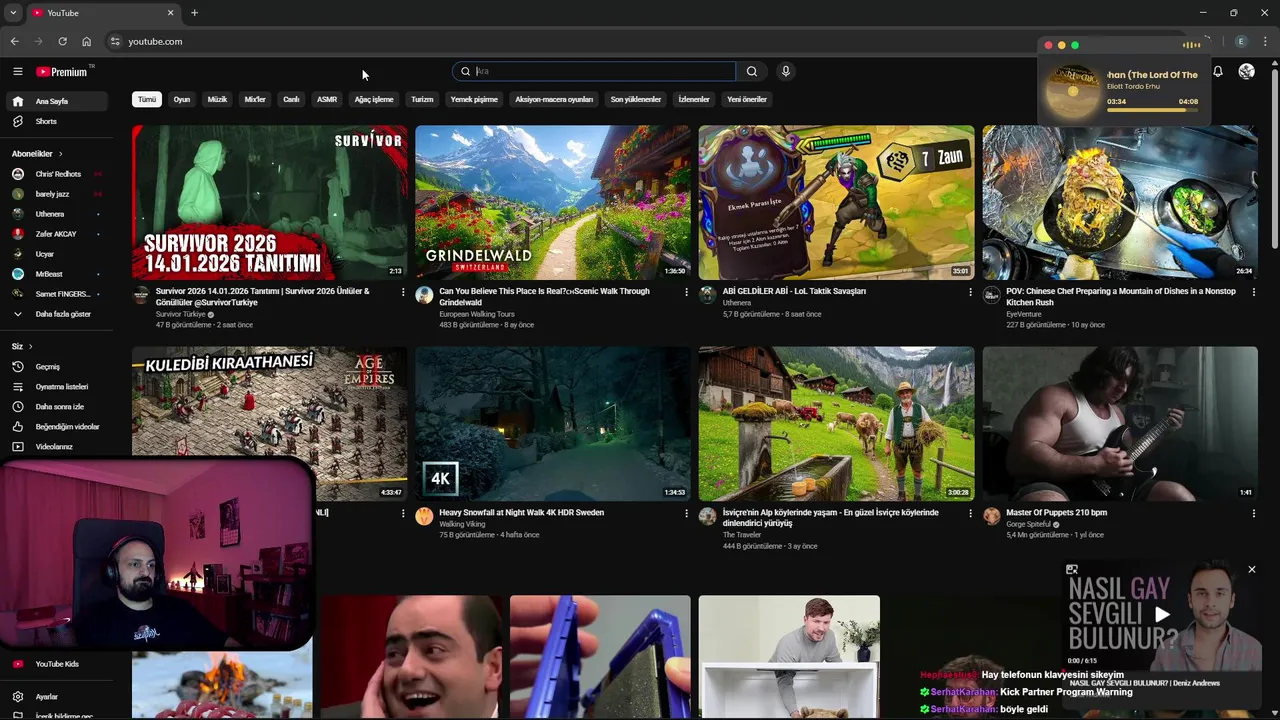
Task: Open the YouTube hamburger guide menu
Action: click(17, 71)
